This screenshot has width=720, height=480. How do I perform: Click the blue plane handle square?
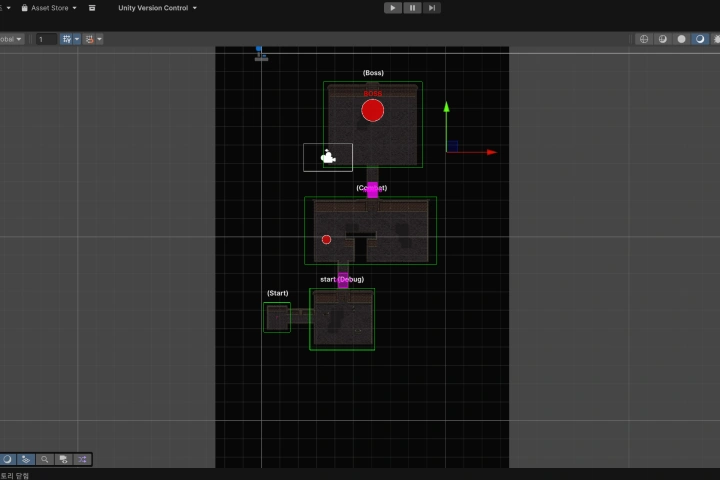coord(452,146)
